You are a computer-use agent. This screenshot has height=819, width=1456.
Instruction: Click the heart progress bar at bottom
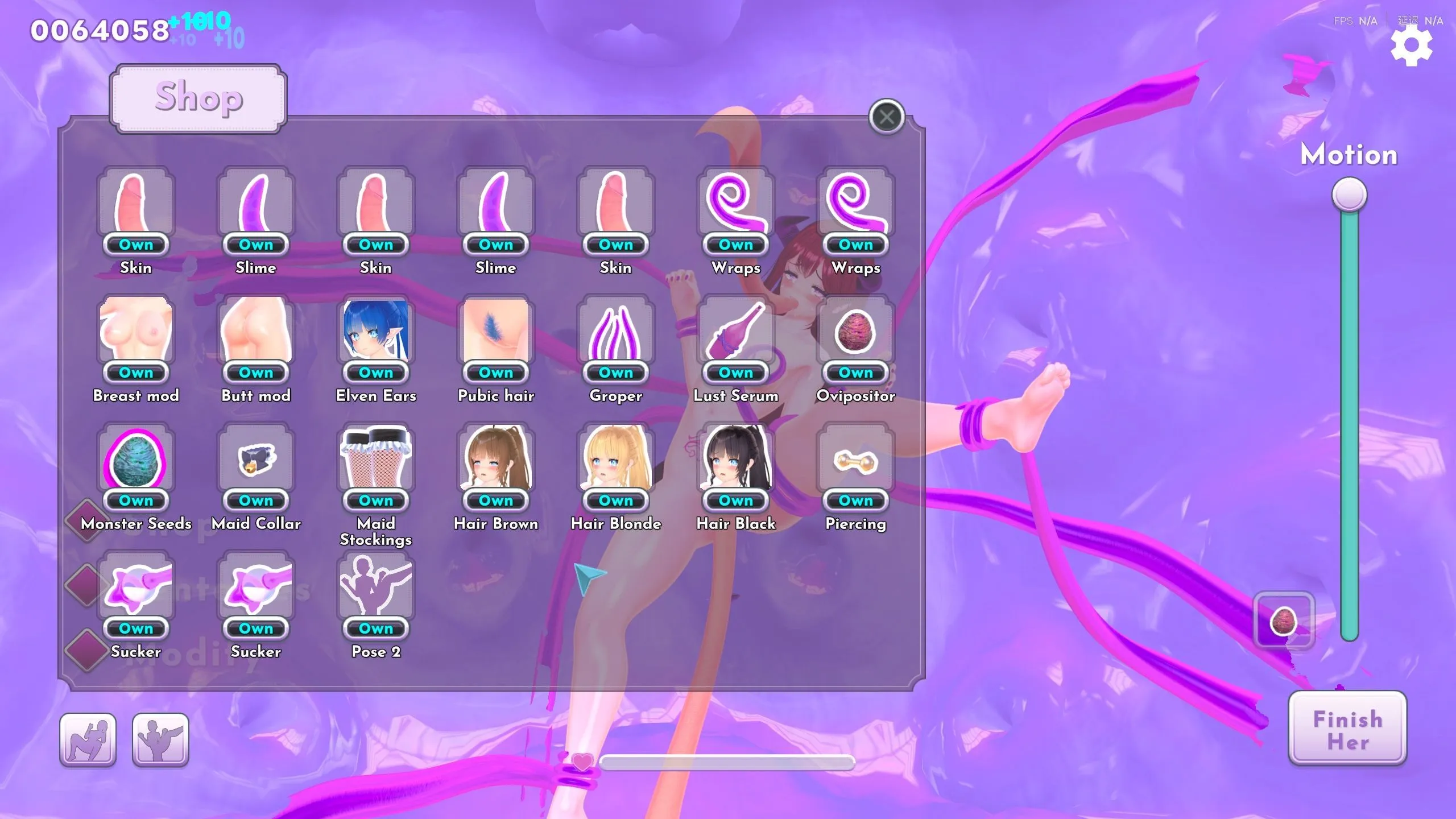[727, 763]
